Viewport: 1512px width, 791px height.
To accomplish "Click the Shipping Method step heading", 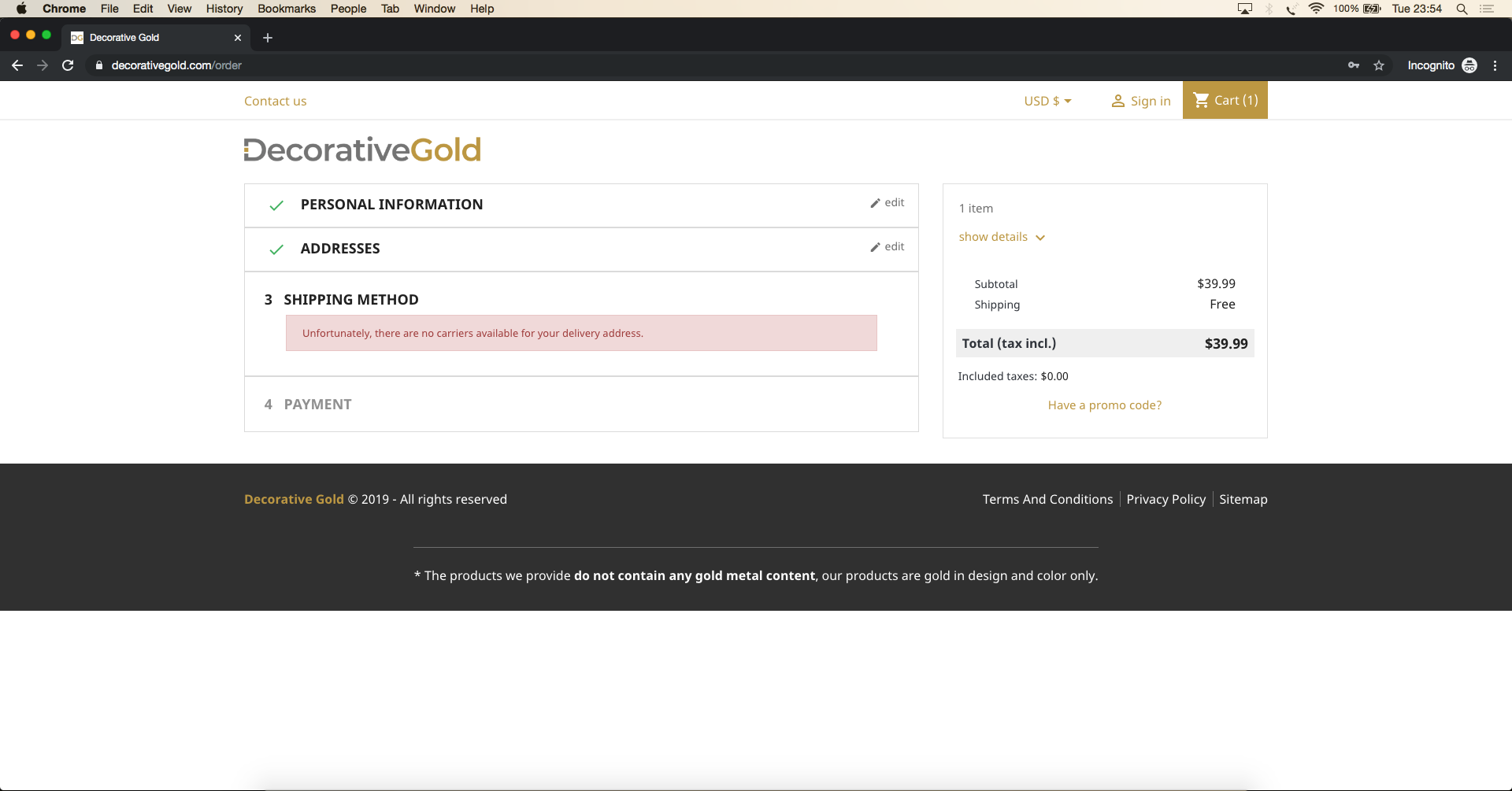I will 351,300.
